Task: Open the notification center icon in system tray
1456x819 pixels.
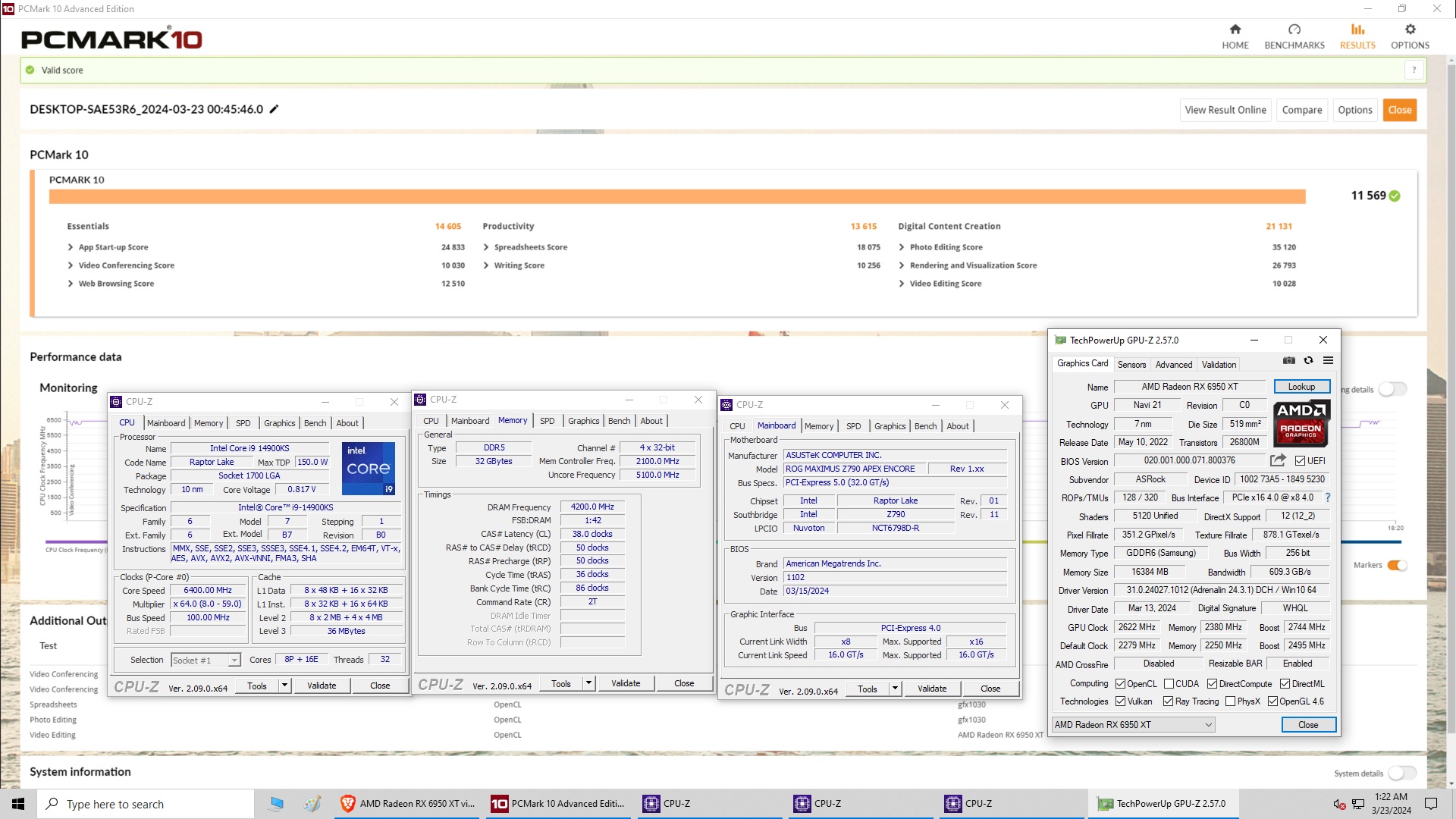Action: tap(1431, 804)
